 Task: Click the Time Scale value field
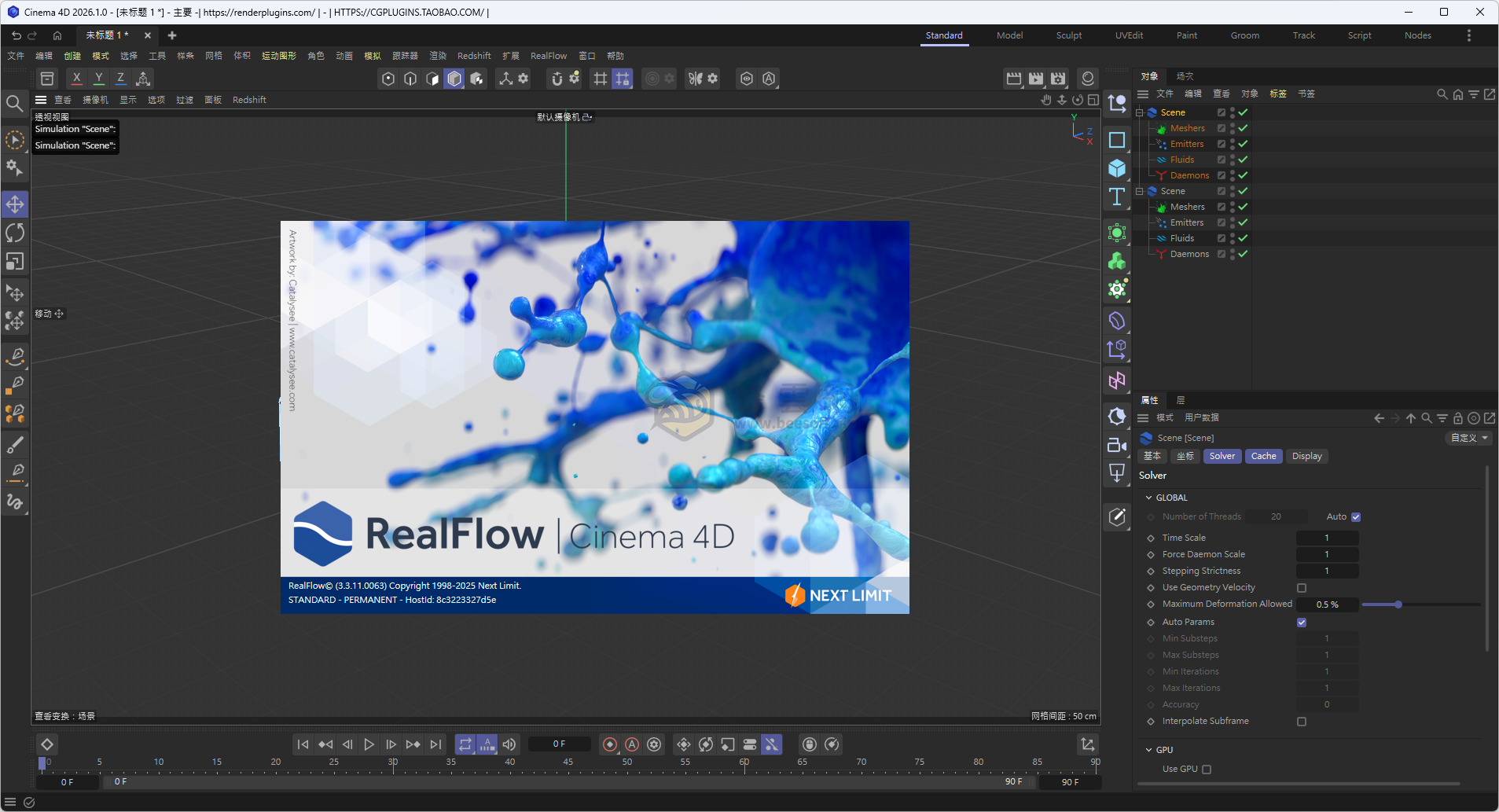click(x=1327, y=538)
